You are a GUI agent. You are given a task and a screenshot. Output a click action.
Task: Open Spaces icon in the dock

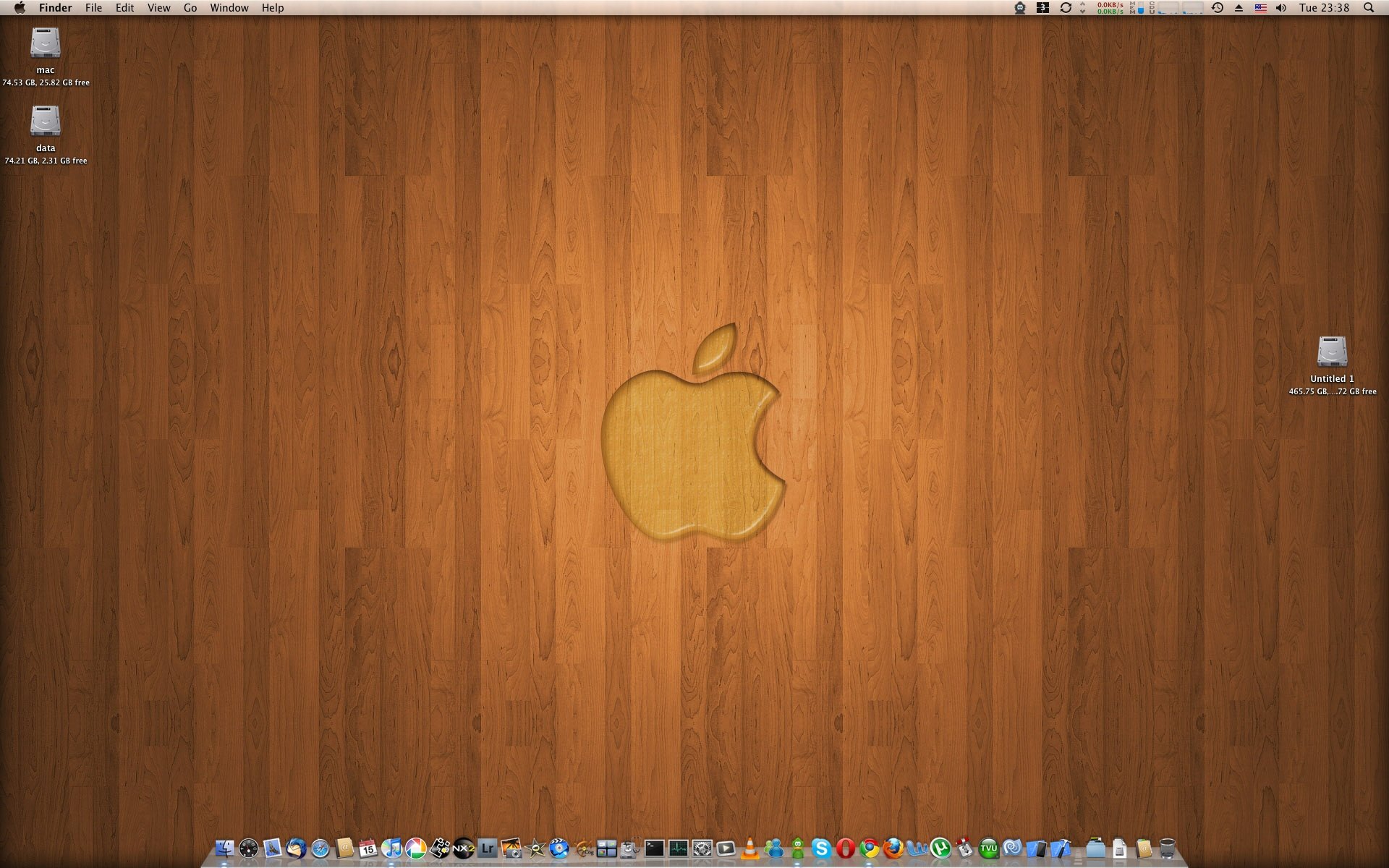[x=606, y=848]
